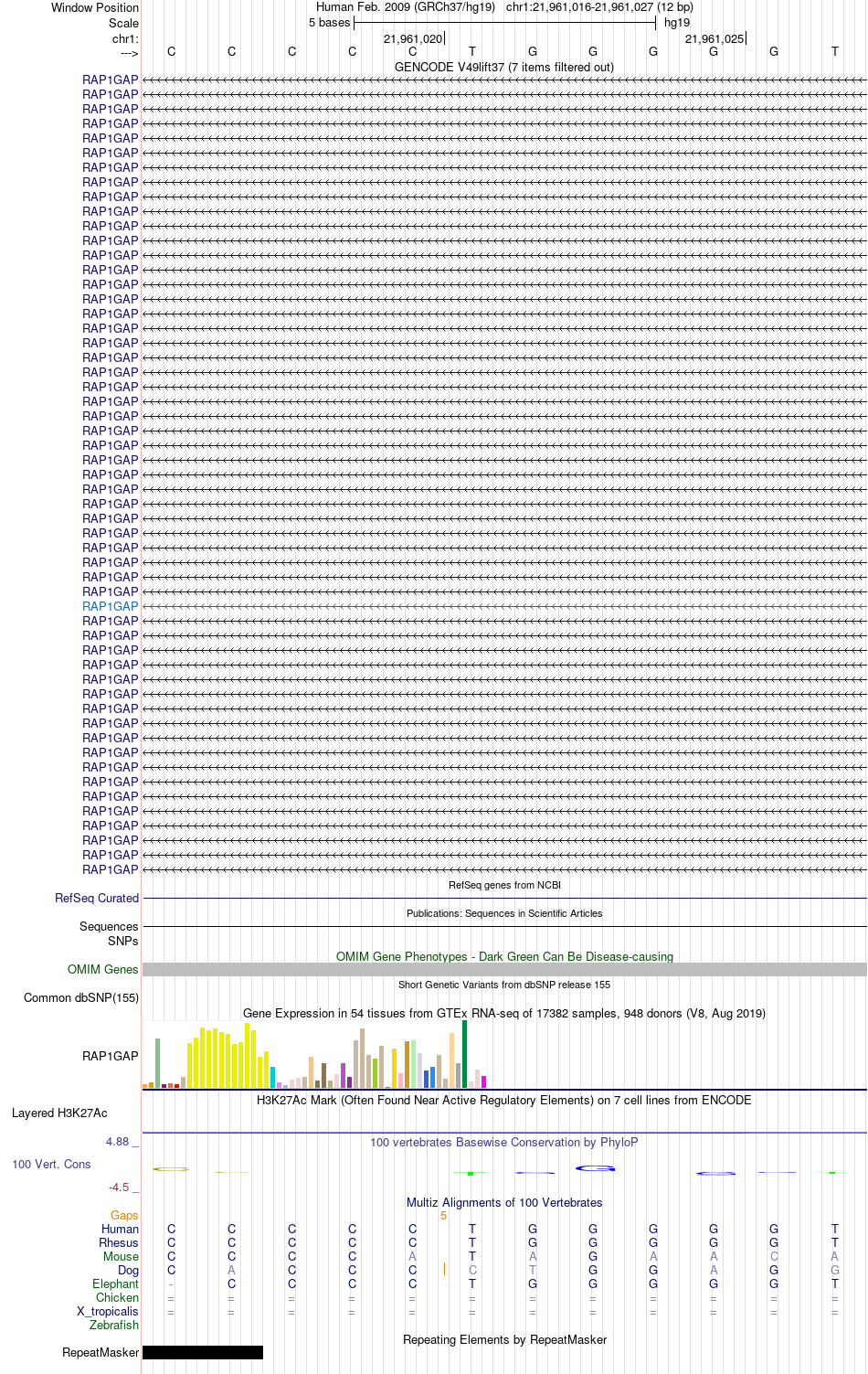Open 100 vertebrates Basewise Conservation by PhyloP
868x1374 pixels.
(504, 1142)
